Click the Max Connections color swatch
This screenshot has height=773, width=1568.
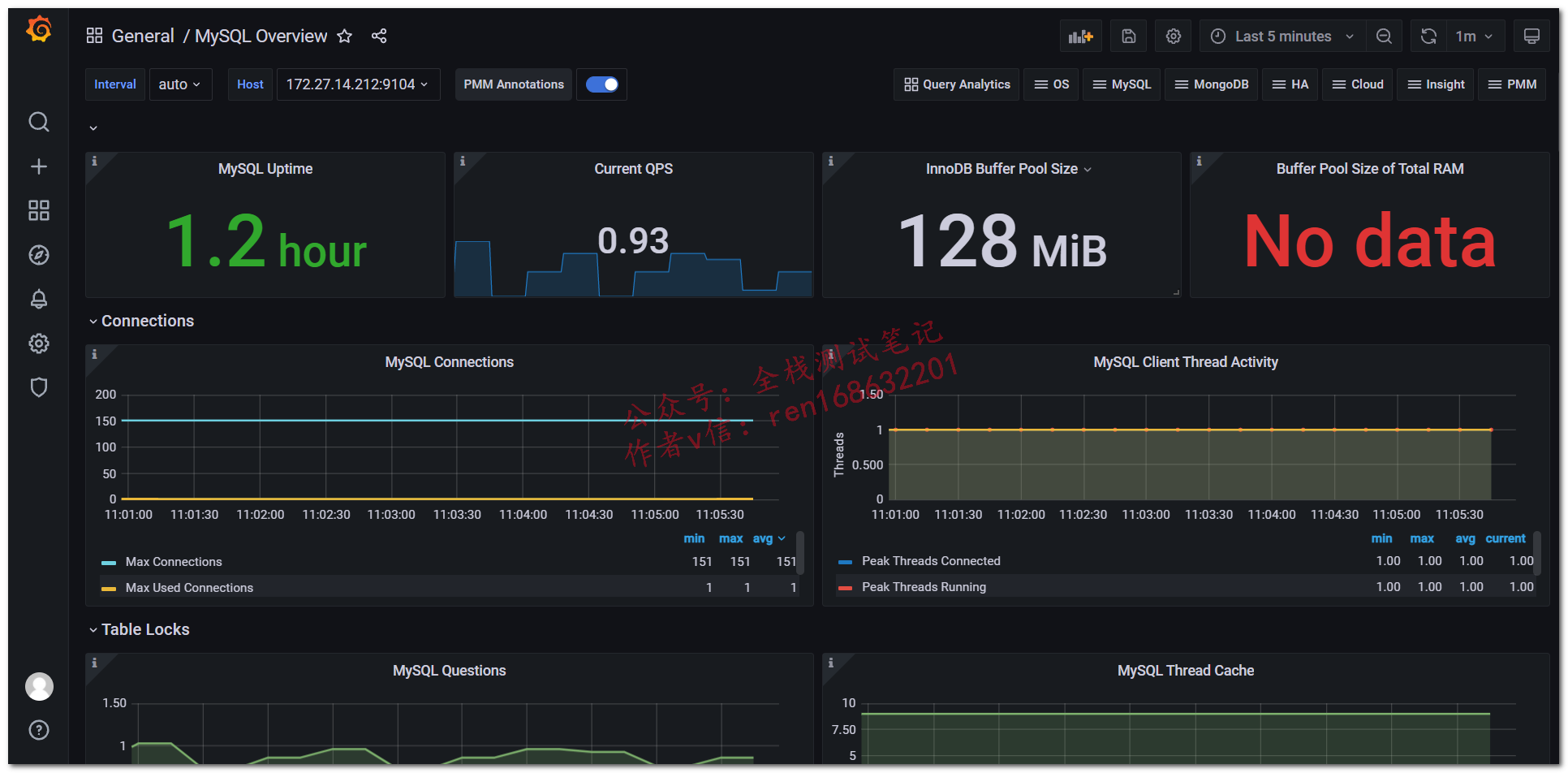(x=109, y=563)
